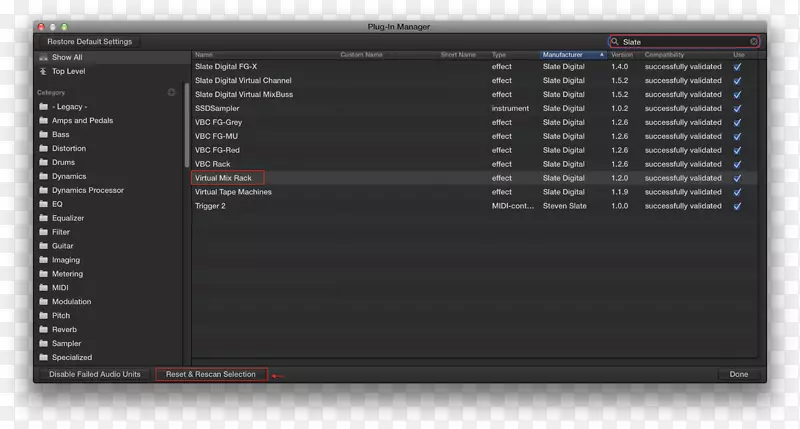Click the Dynamics Processor folder icon
Viewport: 800px width, 429px height.
click(44, 190)
